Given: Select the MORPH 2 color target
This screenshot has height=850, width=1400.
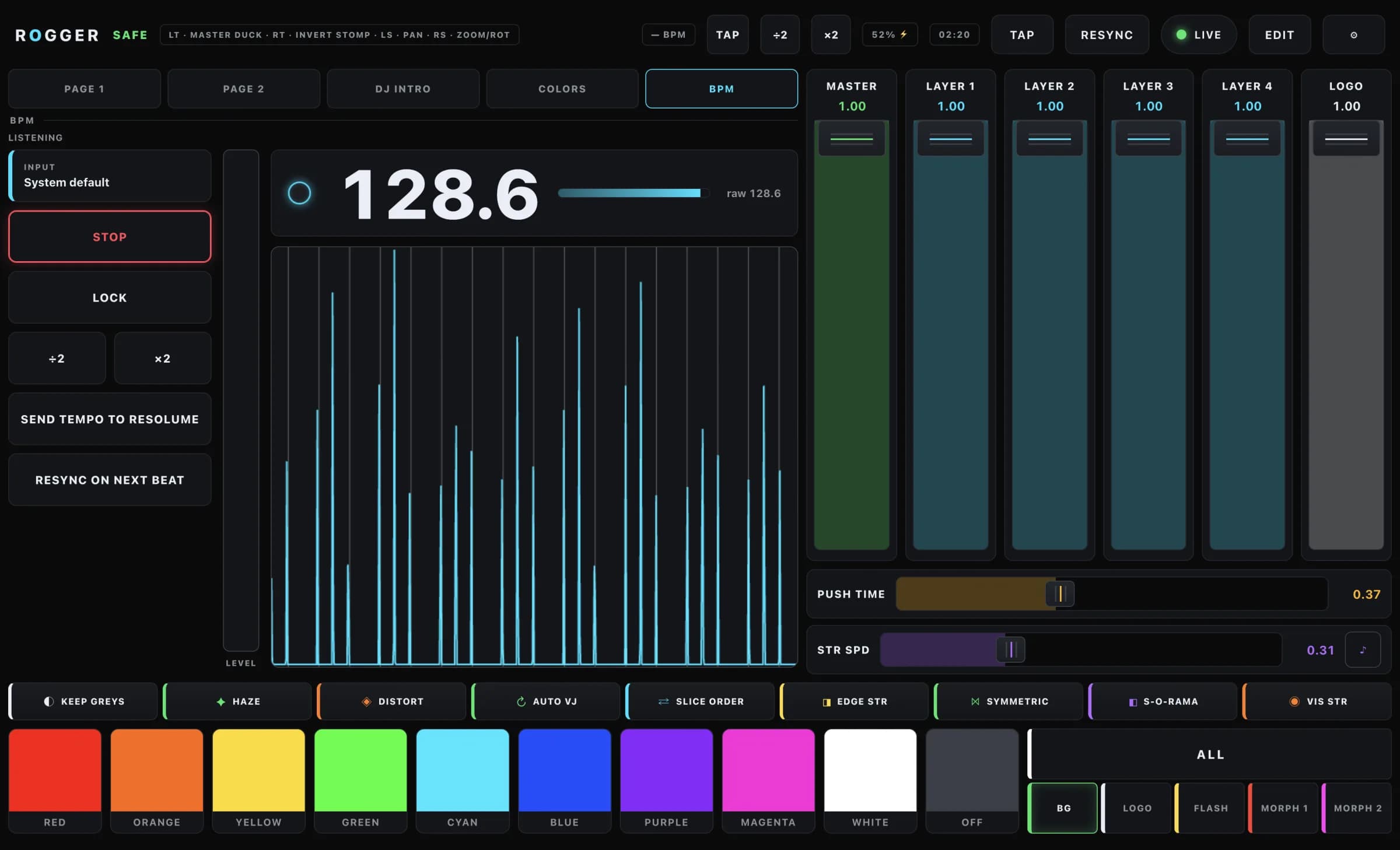Looking at the screenshot, I should [1357, 808].
